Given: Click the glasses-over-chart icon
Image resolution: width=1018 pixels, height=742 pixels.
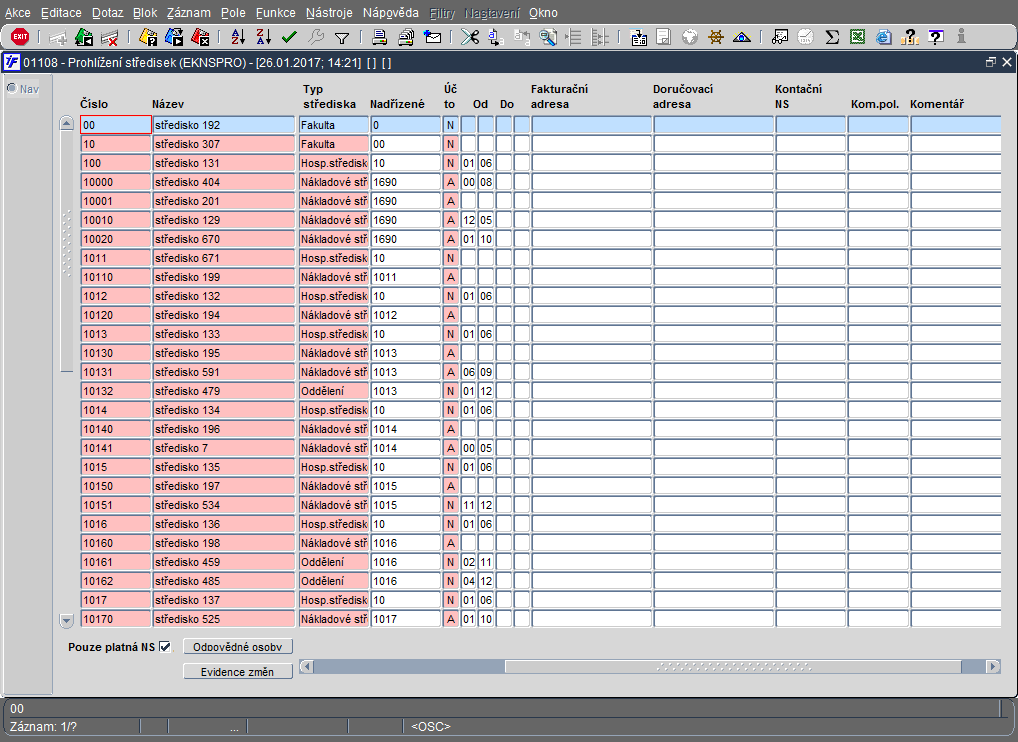Looking at the screenshot, I should pos(780,37).
